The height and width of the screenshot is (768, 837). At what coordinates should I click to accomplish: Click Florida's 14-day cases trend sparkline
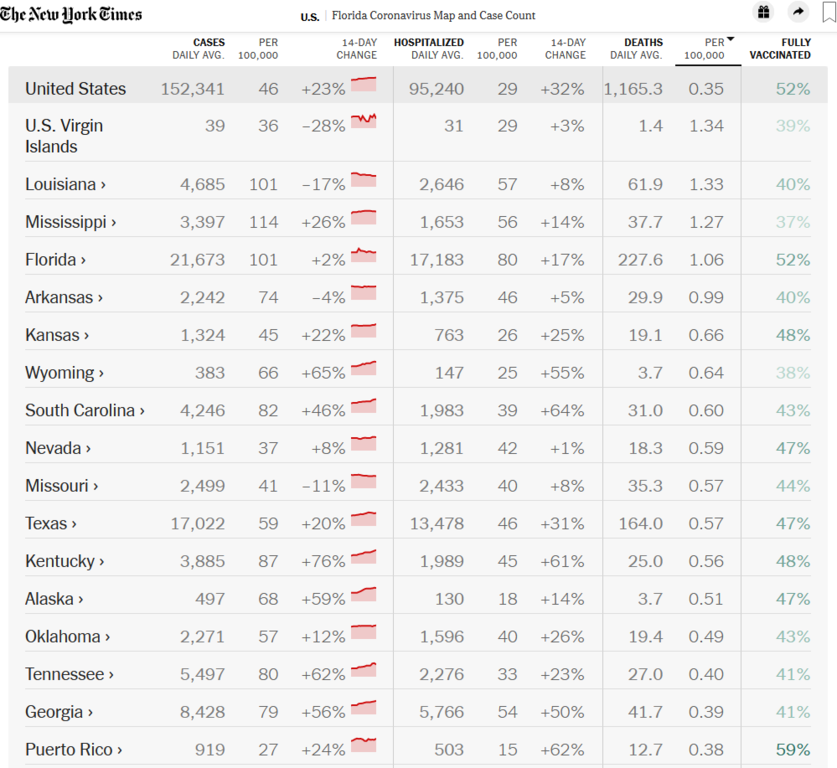(x=364, y=256)
